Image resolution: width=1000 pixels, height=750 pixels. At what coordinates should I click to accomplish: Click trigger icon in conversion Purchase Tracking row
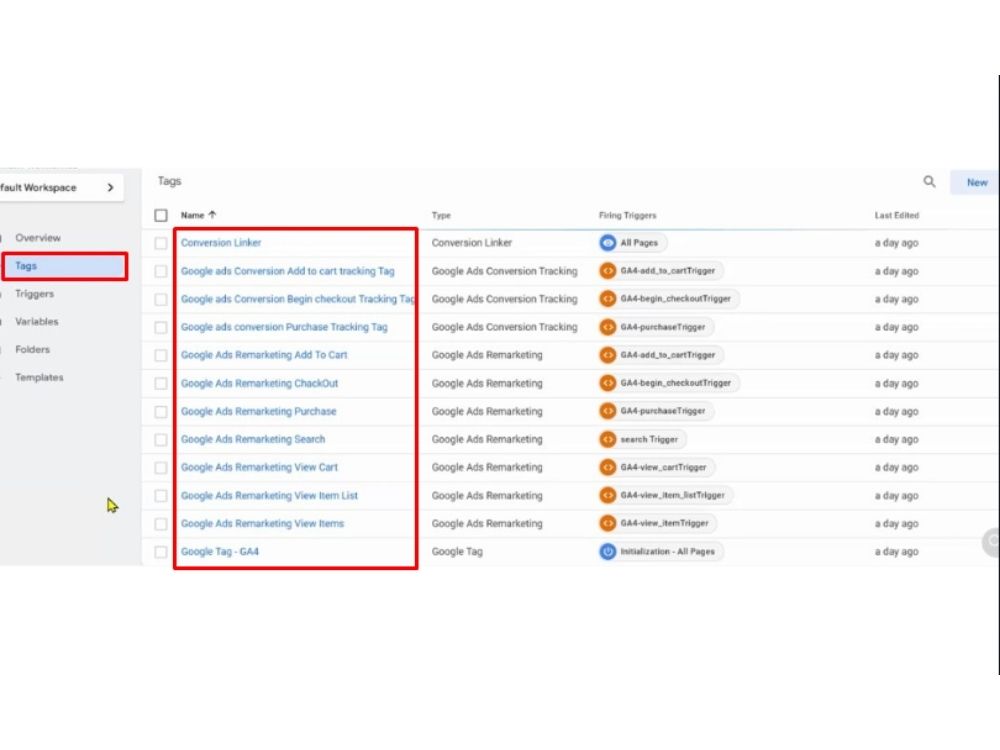click(608, 327)
